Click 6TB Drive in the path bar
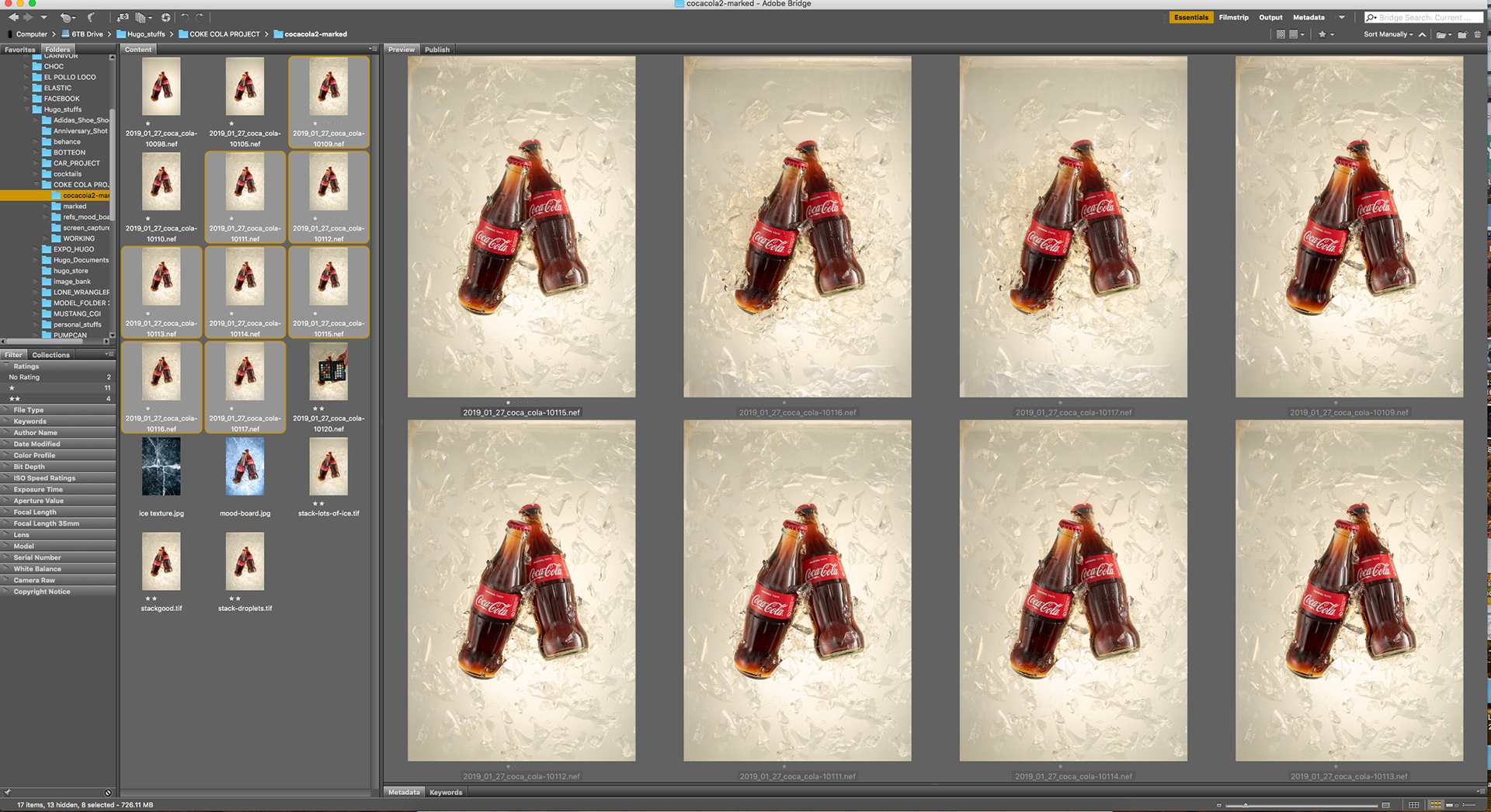 [87, 34]
